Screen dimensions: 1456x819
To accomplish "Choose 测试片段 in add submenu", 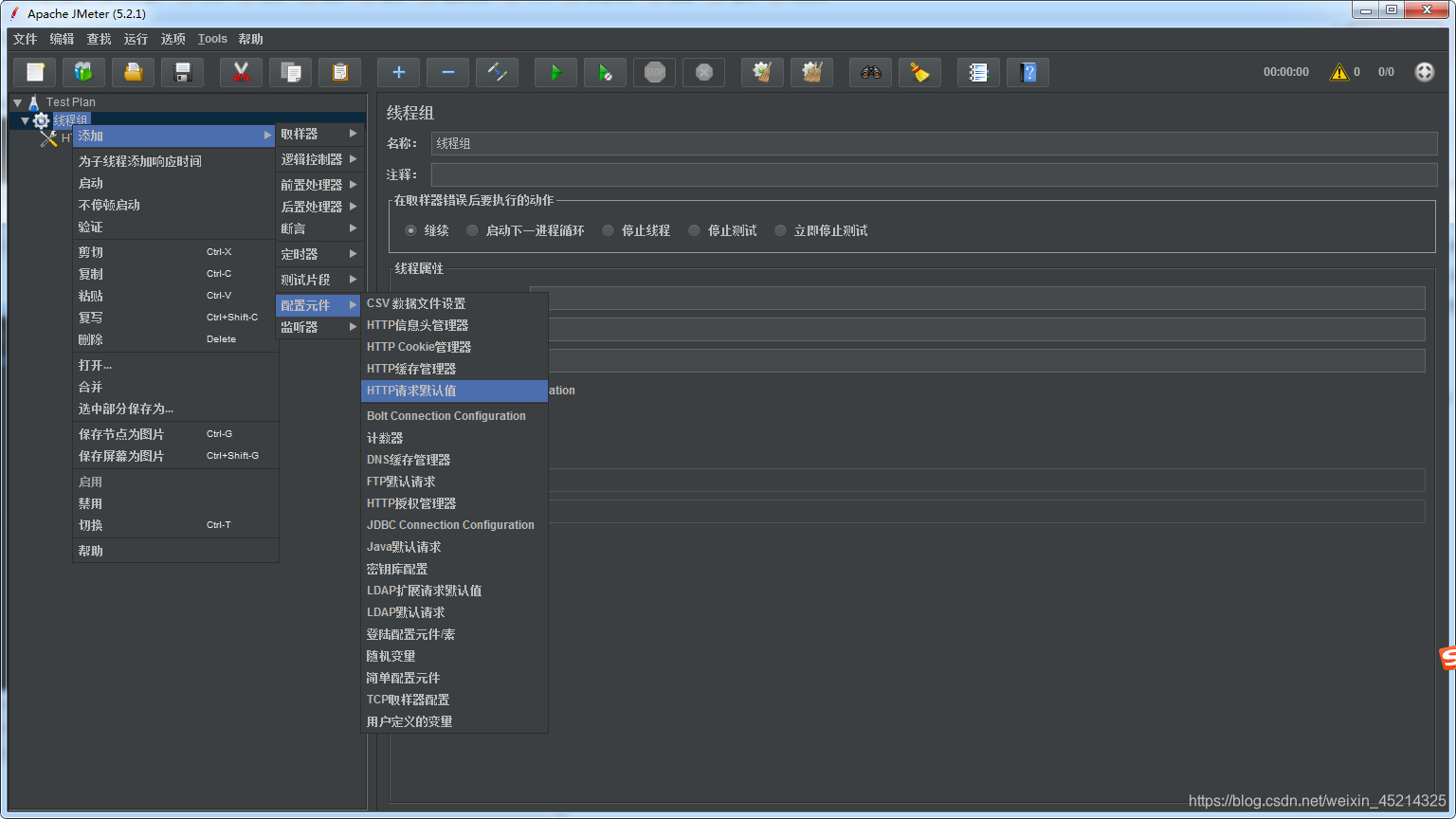I will (318, 280).
